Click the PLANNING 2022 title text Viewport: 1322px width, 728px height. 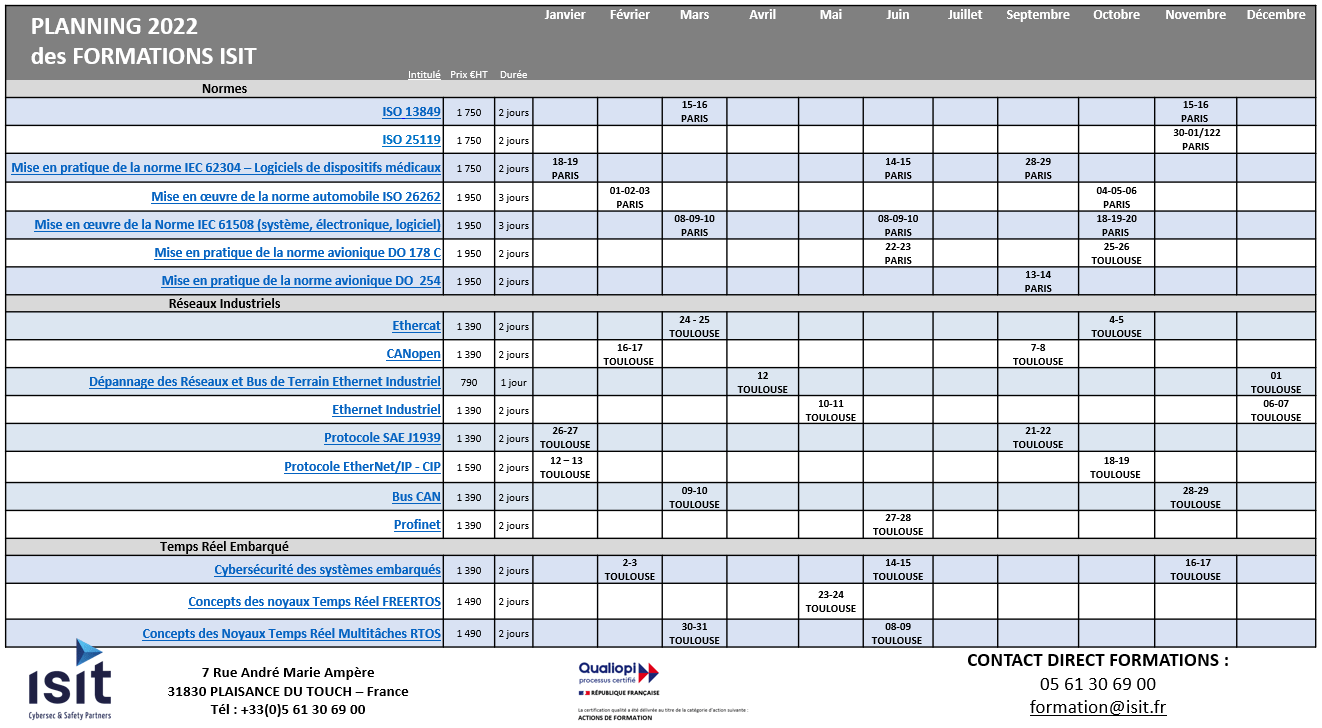114,27
